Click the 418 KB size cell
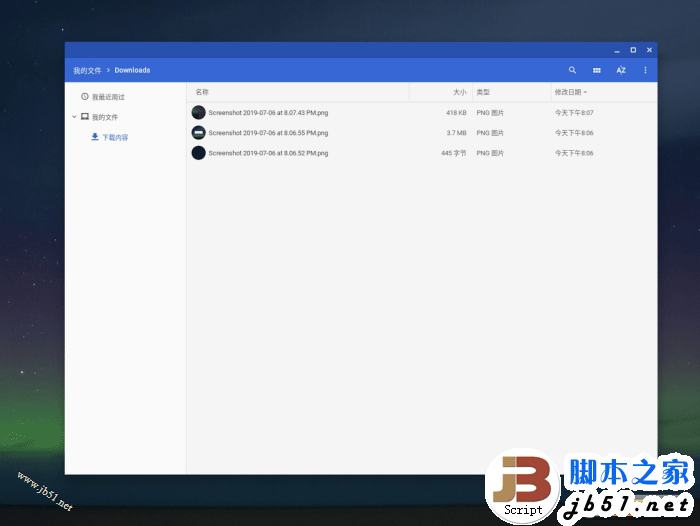 [456, 113]
